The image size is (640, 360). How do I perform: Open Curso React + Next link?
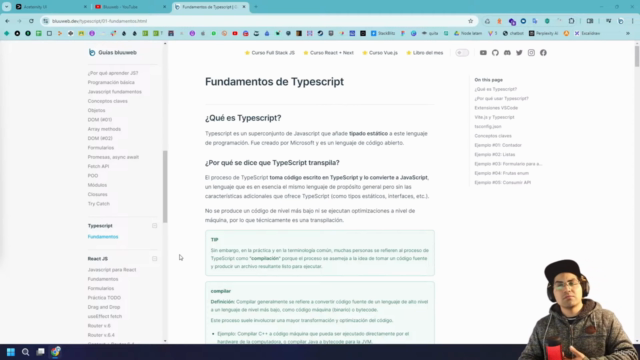pos(328,53)
